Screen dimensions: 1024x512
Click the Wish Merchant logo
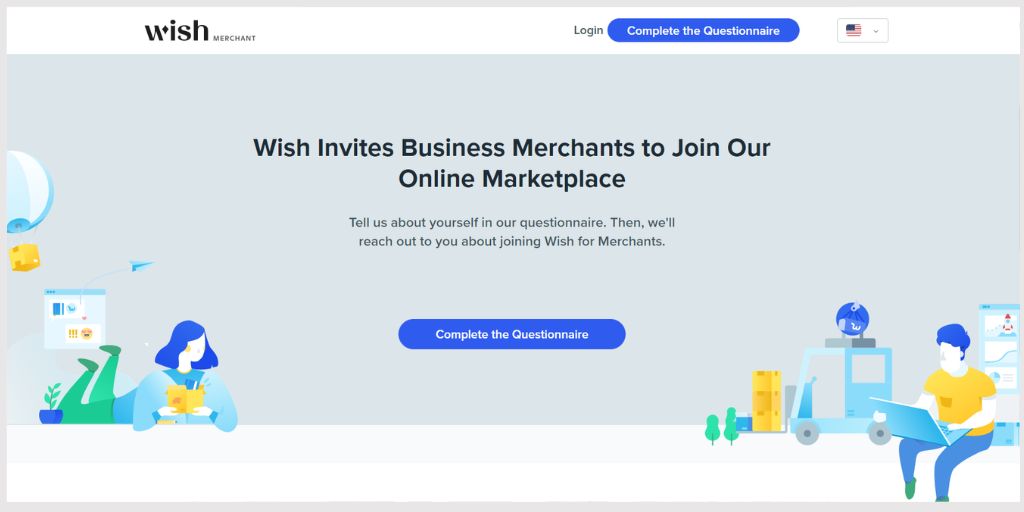pos(200,31)
